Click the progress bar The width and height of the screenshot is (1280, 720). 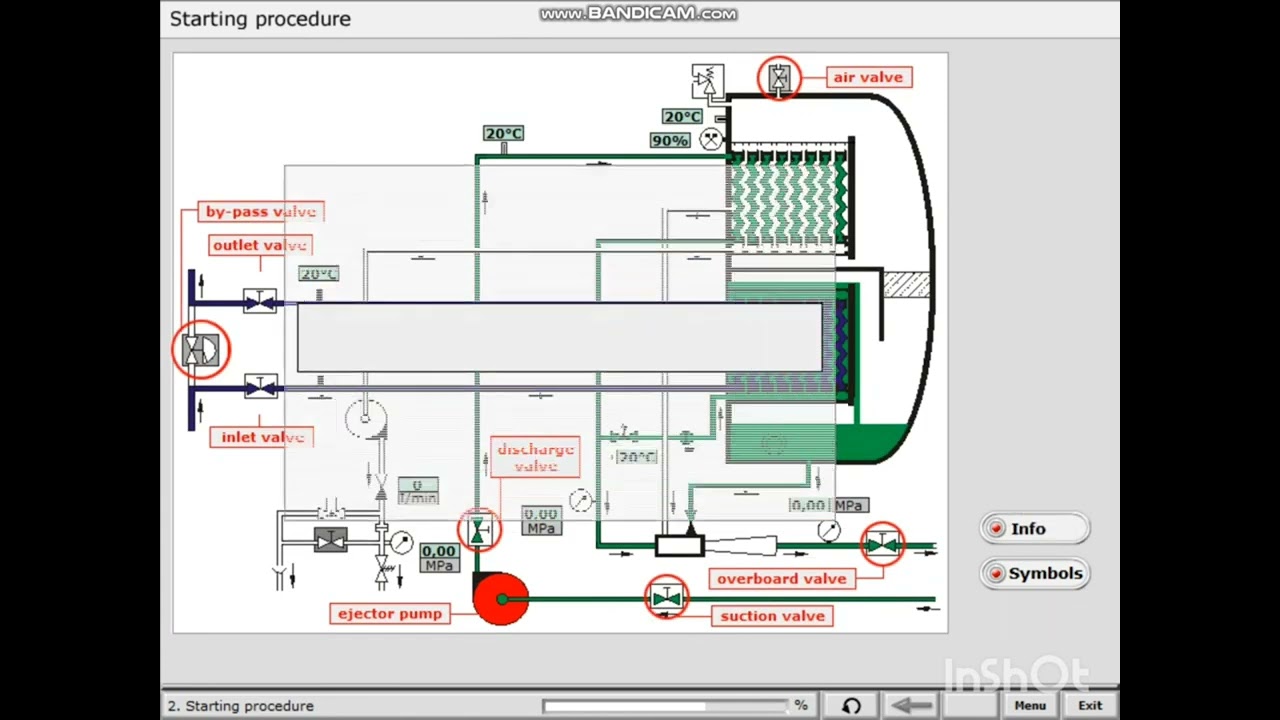tap(666, 706)
